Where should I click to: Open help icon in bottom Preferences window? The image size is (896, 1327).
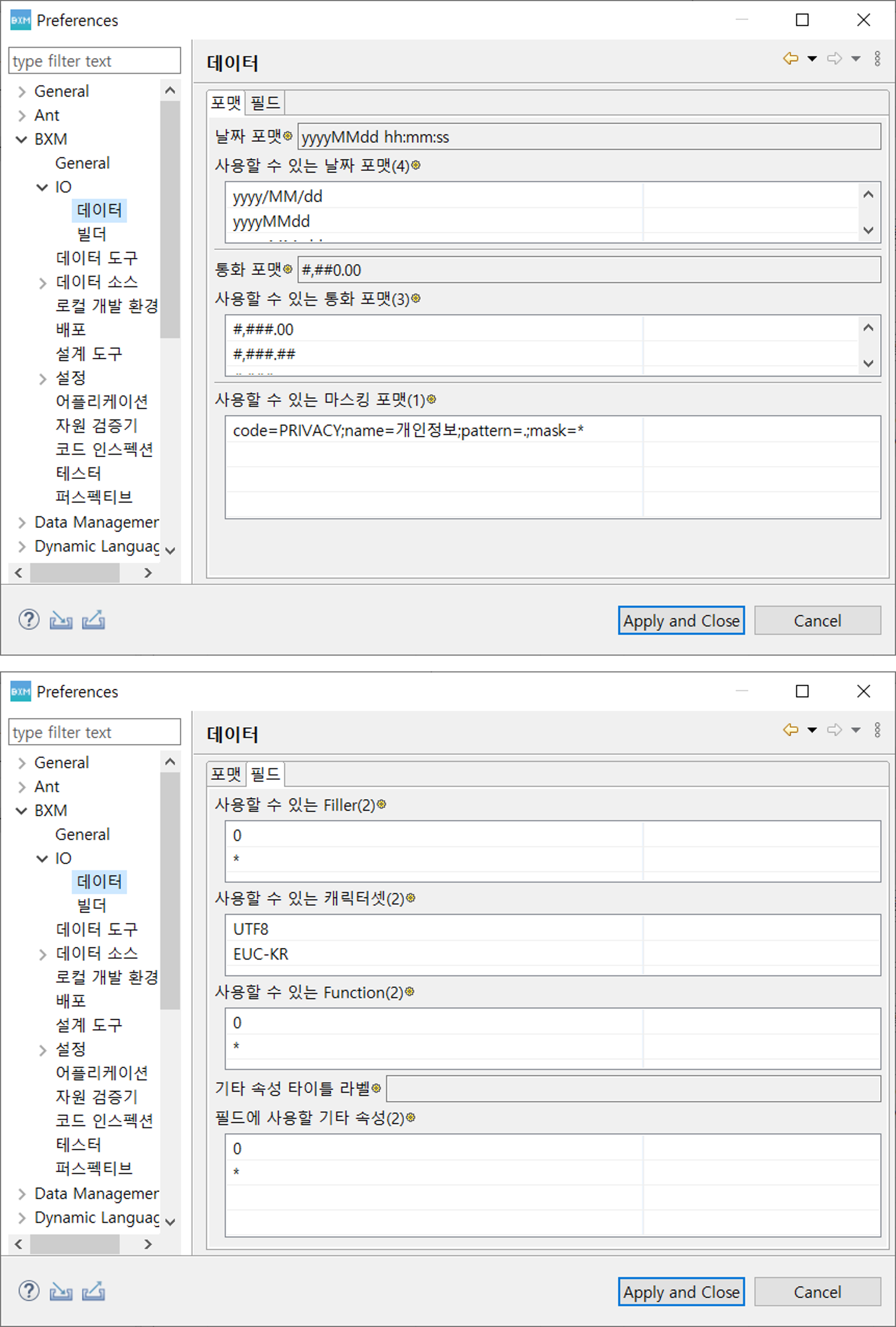tap(28, 1291)
